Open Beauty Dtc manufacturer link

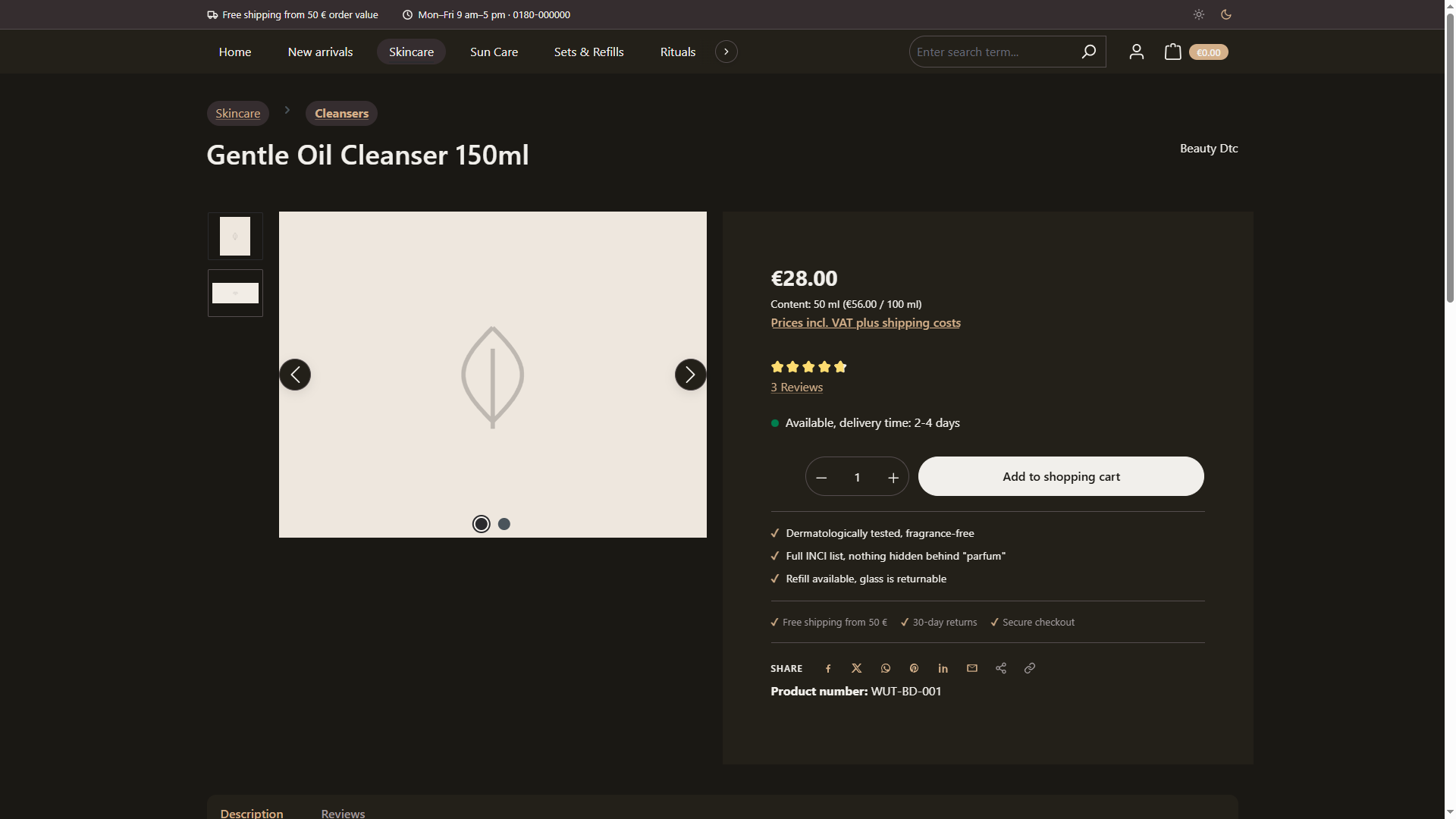pyautogui.click(x=1209, y=148)
